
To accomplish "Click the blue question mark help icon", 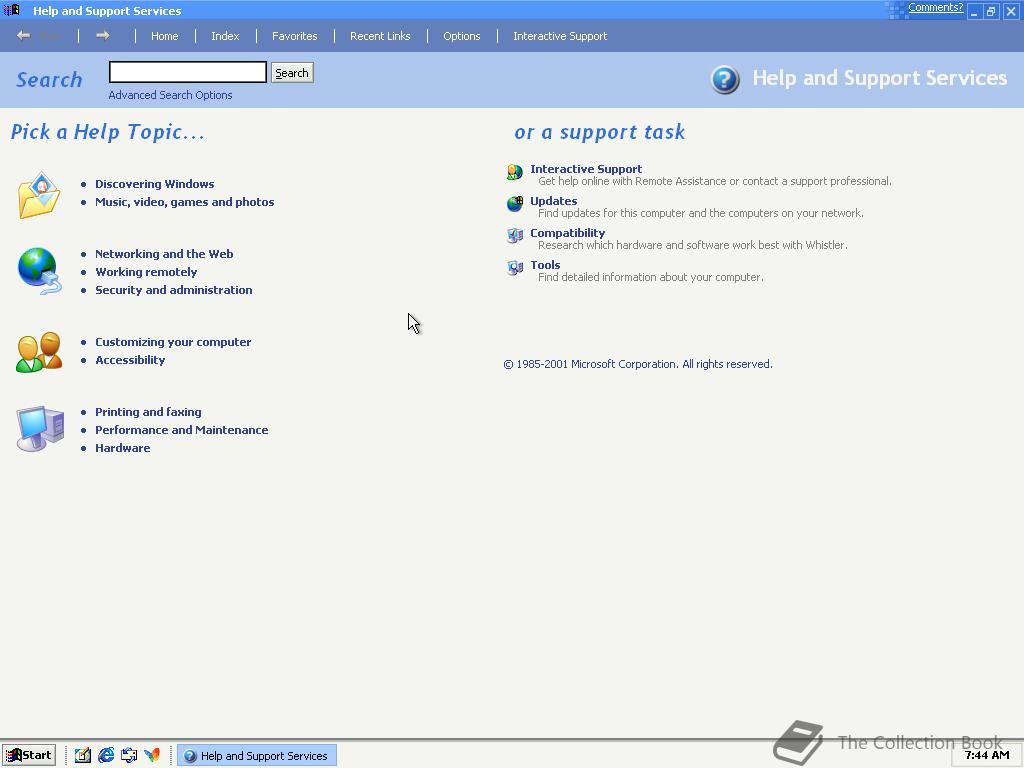I will point(725,80).
